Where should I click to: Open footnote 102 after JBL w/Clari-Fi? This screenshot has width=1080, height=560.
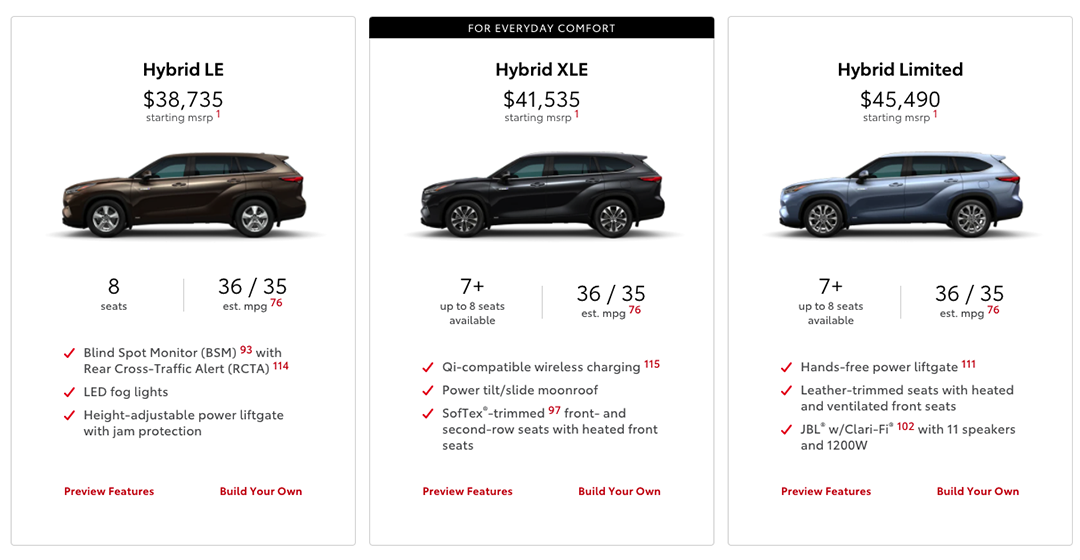click(906, 426)
